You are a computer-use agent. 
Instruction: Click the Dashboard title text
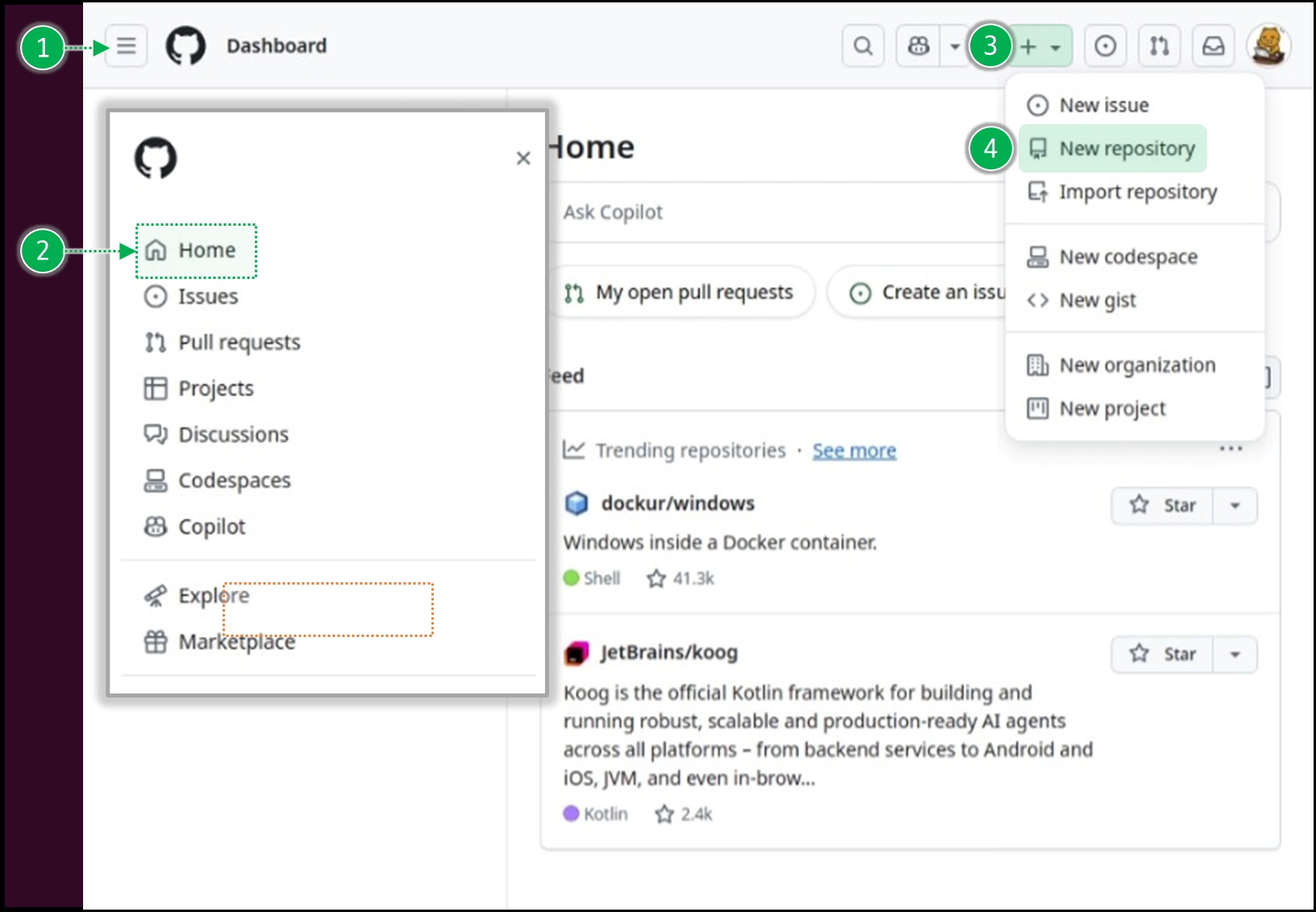(277, 46)
